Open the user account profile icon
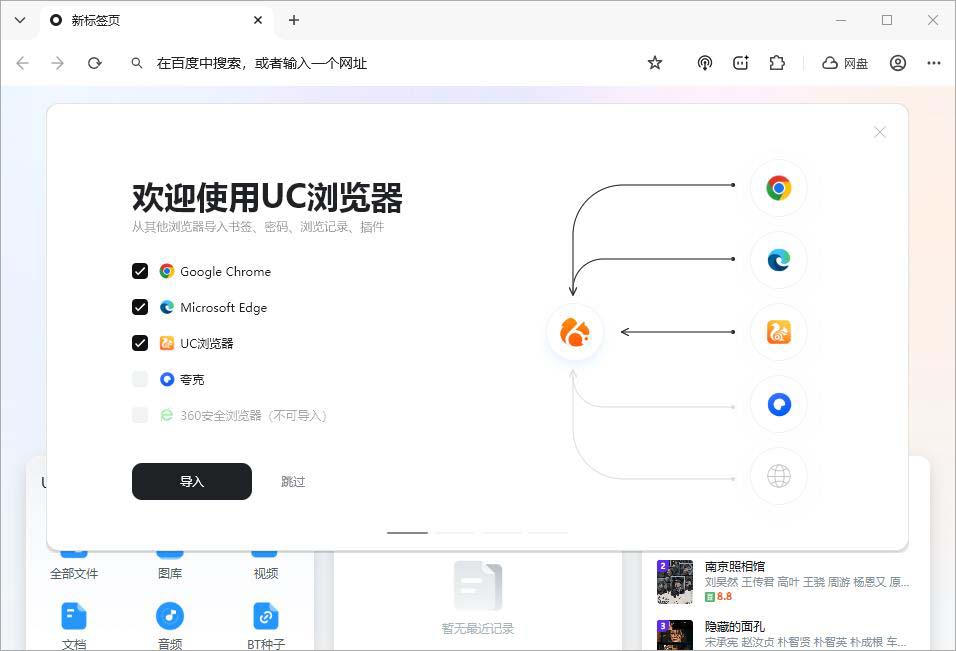Viewport: 956px width, 651px height. coord(897,63)
